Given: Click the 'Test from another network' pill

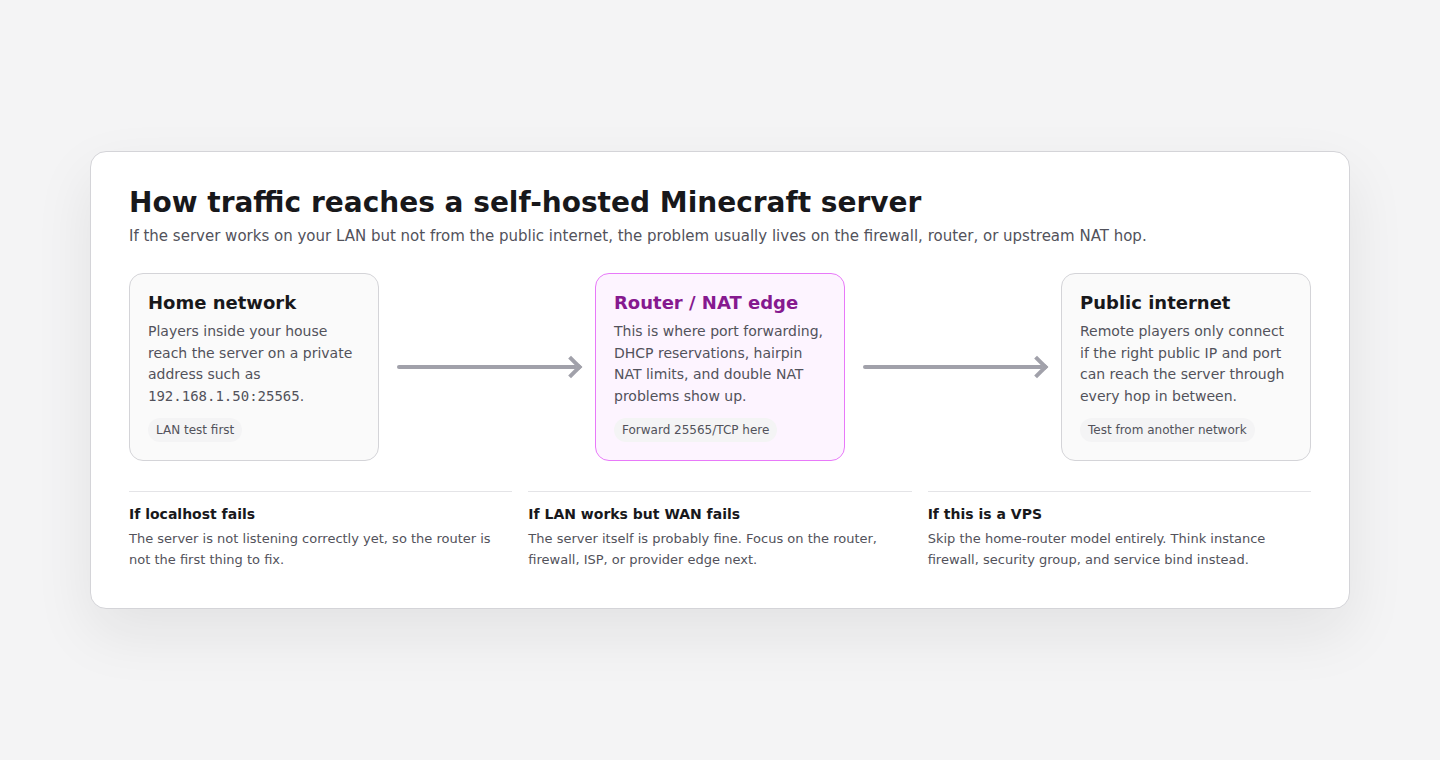Looking at the screenshot, I should click(1167, 430).
